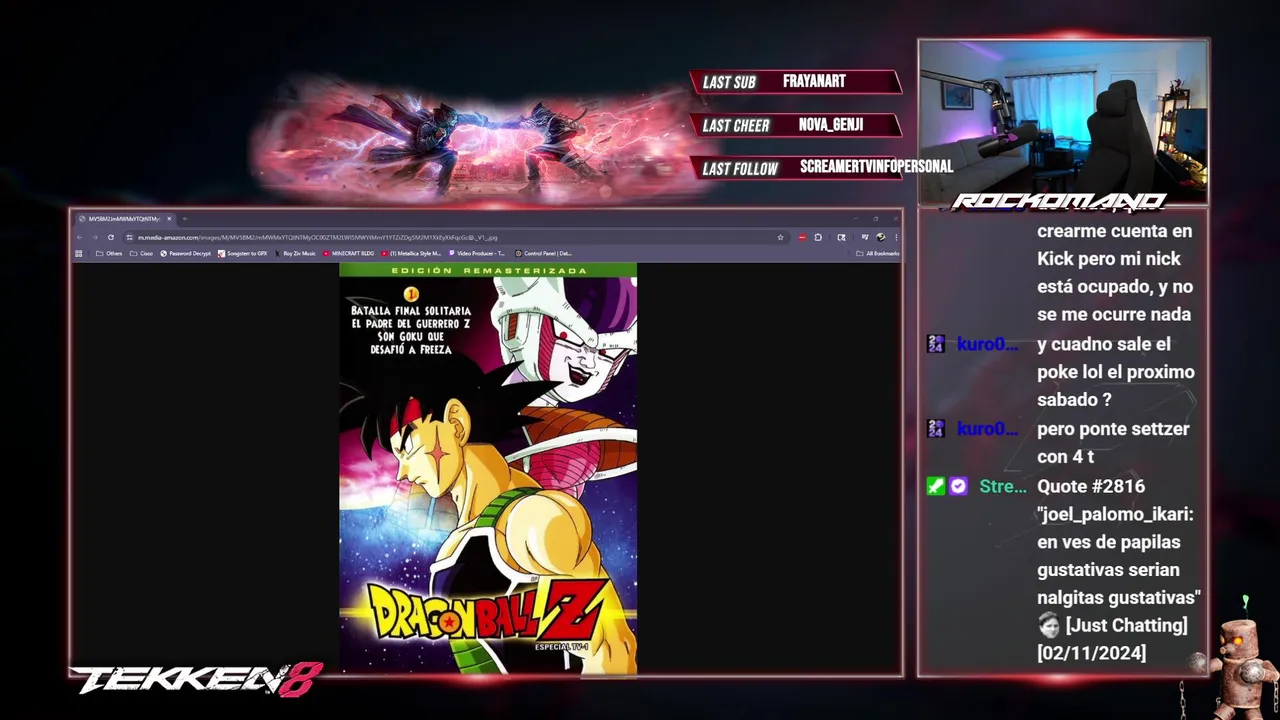Click the browser forward arrow

point(95,237)
